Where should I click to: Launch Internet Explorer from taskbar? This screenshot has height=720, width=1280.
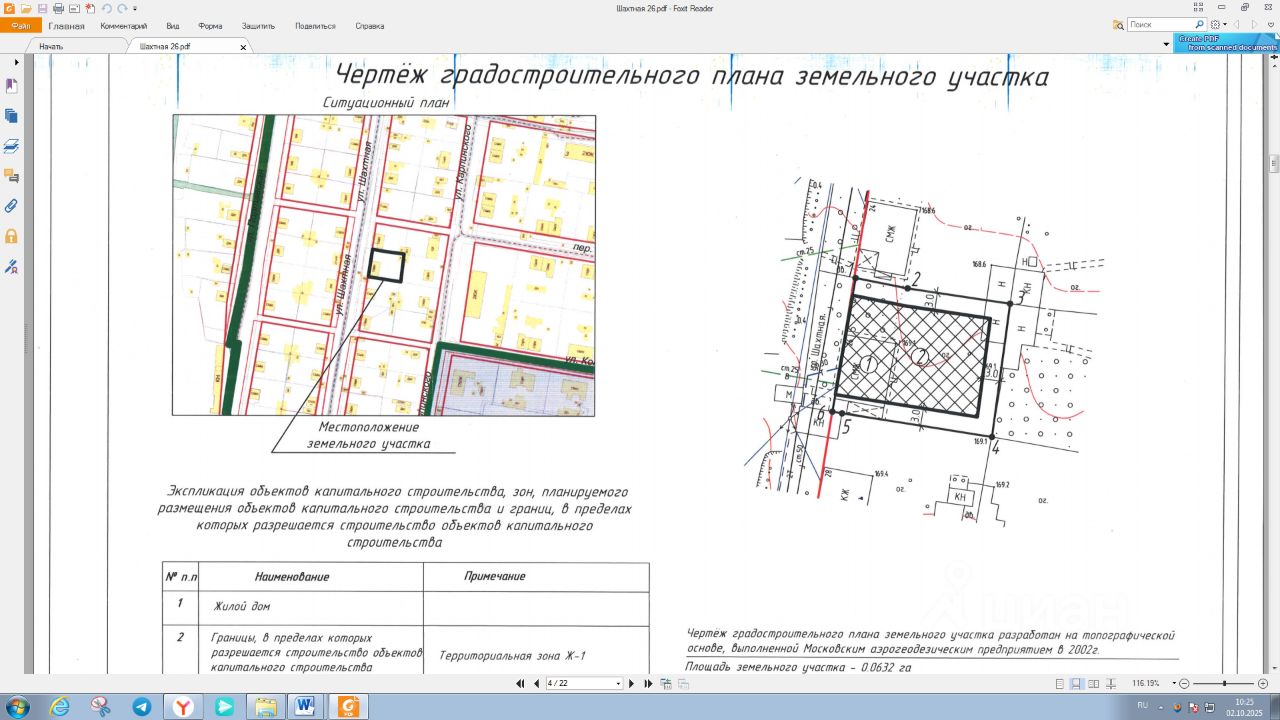(60, 707)
